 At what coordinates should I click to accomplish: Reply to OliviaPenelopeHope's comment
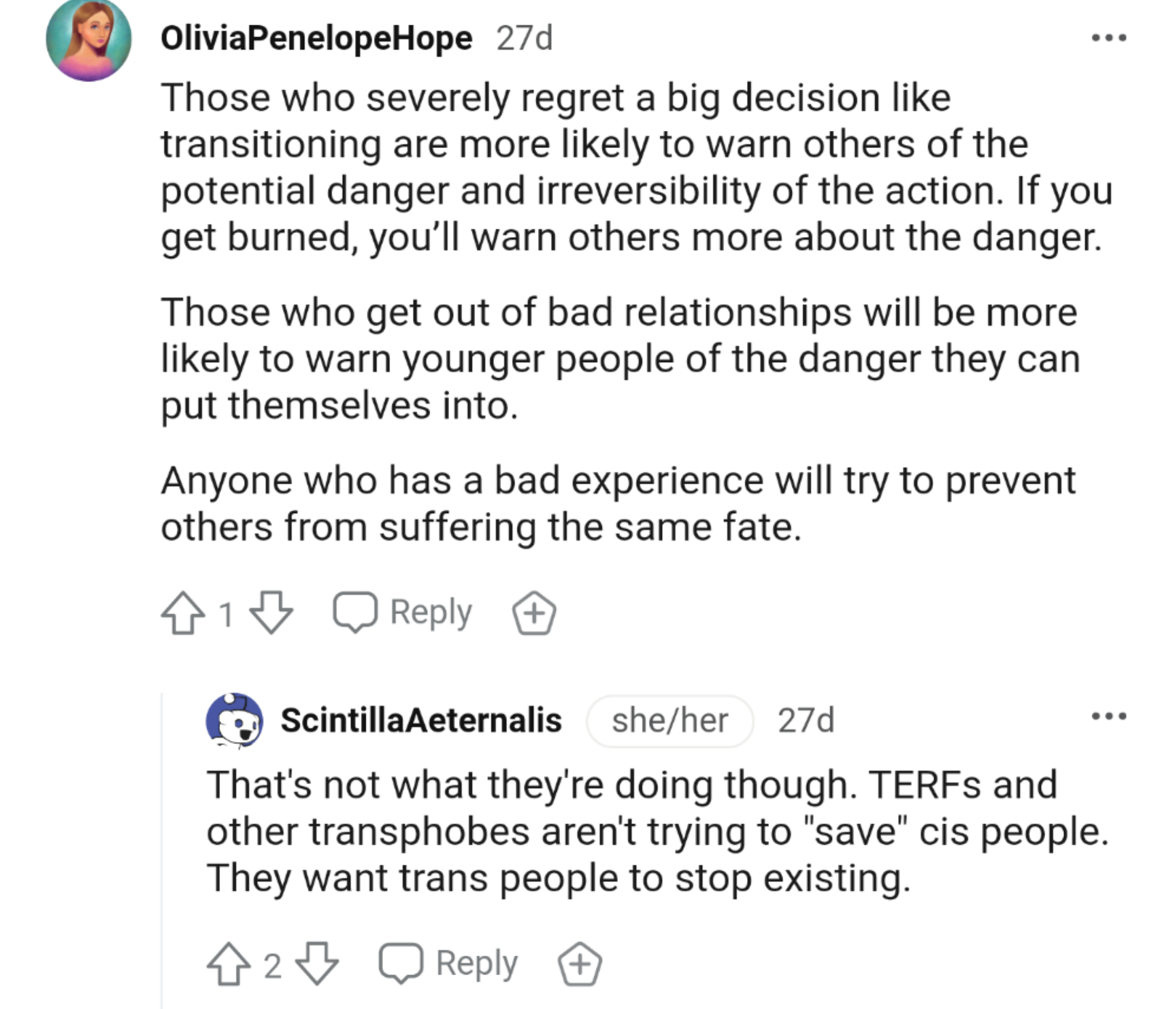403,612
